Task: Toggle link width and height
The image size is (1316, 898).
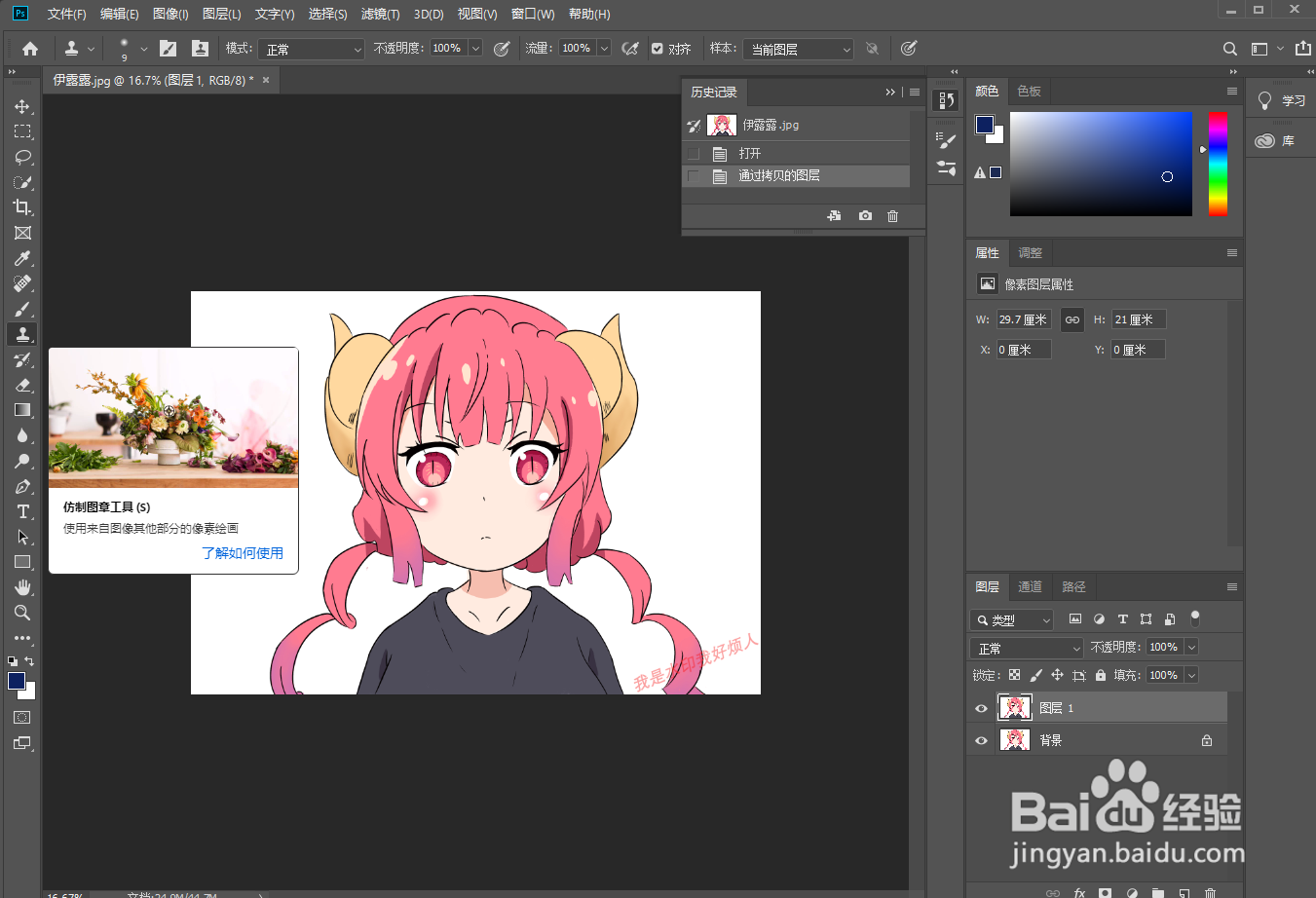Action: pos(1072,319)
